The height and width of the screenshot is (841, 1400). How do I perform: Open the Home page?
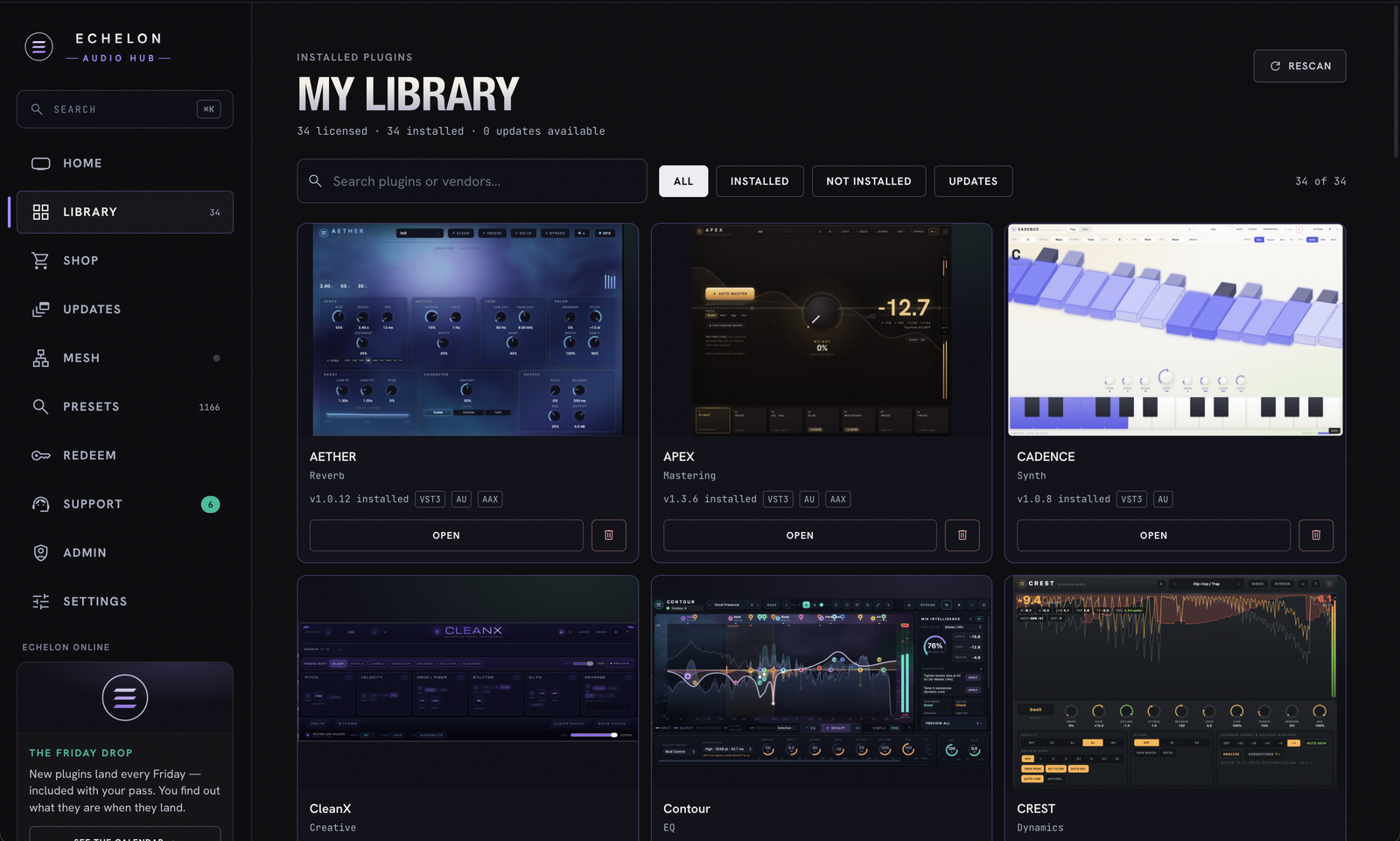click(x=125, y=164)
